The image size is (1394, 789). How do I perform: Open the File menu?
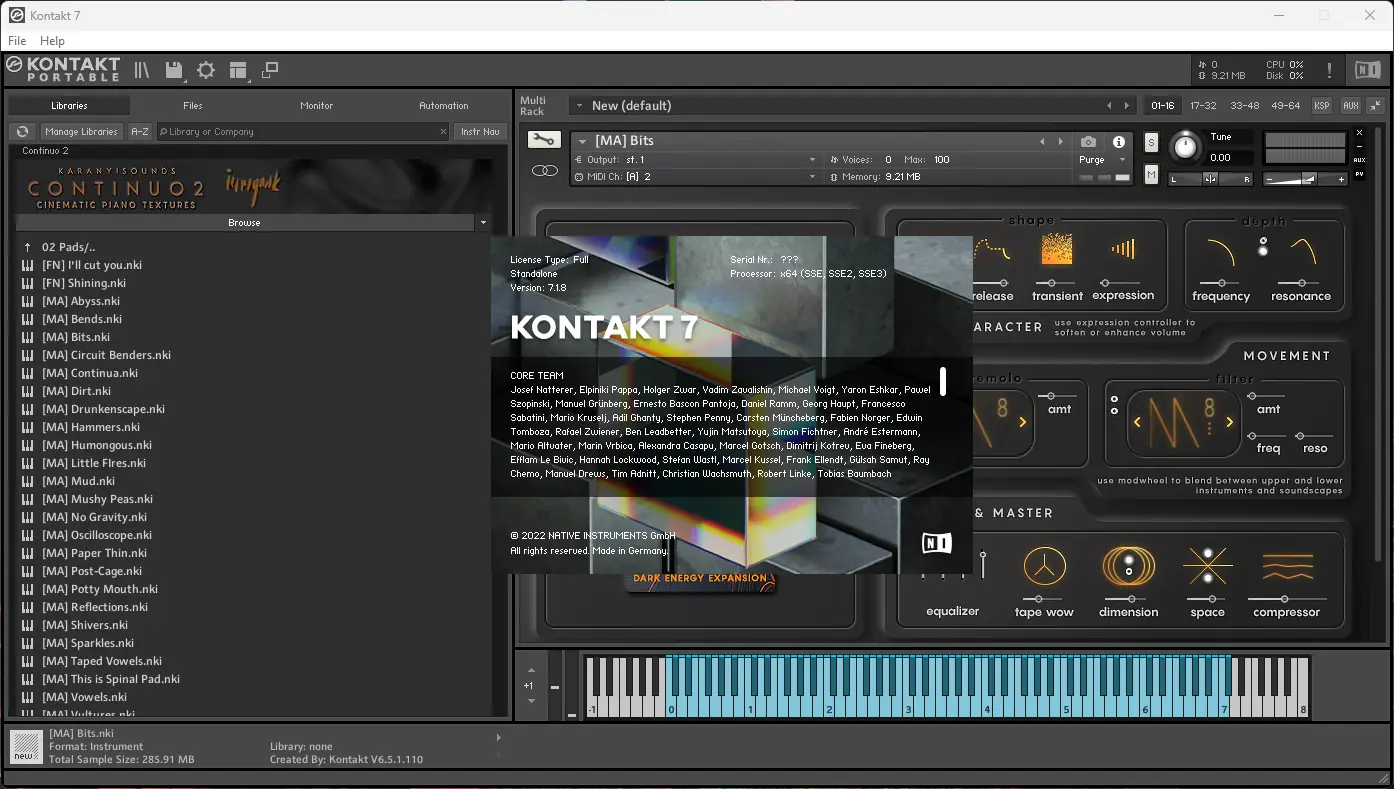[x=17, y=41]
